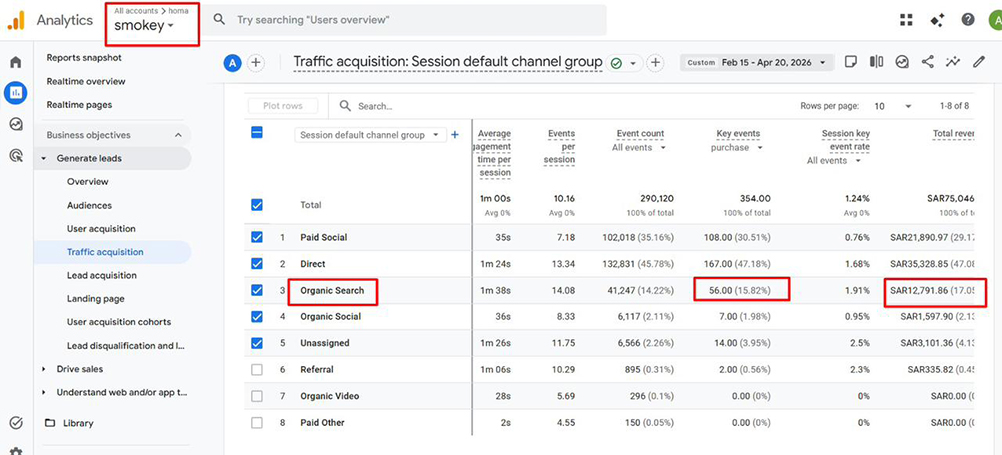
Task: Open the Insights trend line icon
Action: pyautogui.click(x=953, y=62)
